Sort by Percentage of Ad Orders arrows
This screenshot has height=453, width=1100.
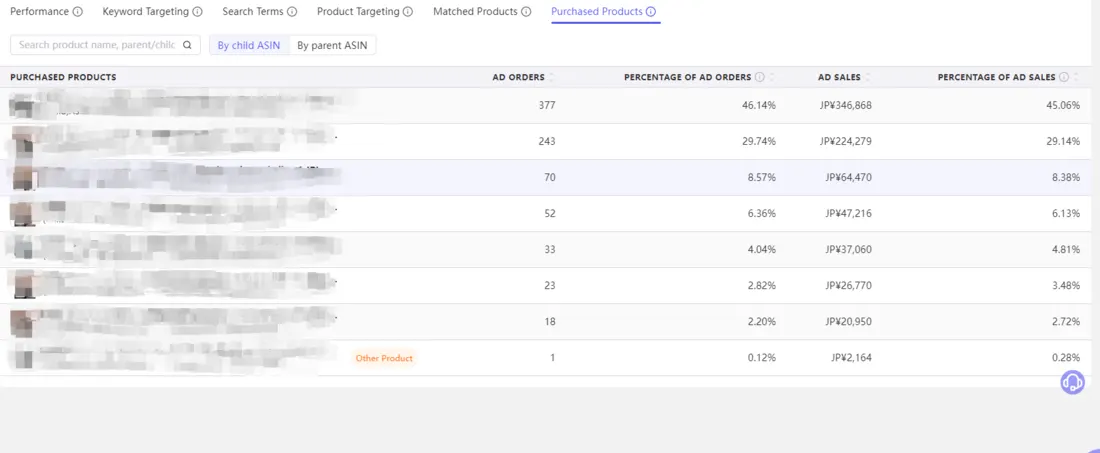click(x=772, y=77)
